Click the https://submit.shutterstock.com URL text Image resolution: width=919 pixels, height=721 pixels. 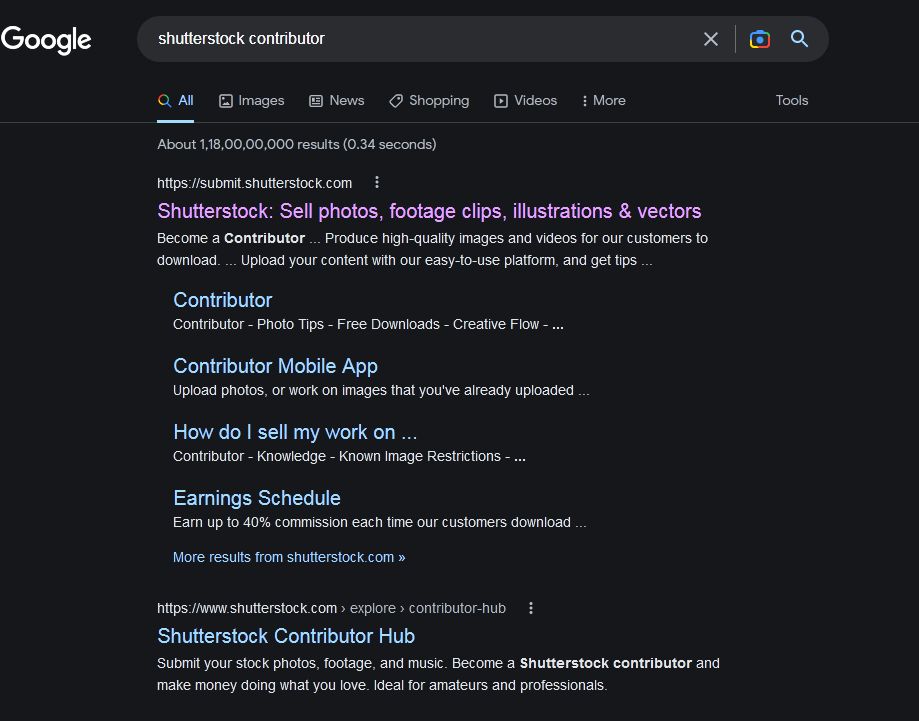pos(254,183)
